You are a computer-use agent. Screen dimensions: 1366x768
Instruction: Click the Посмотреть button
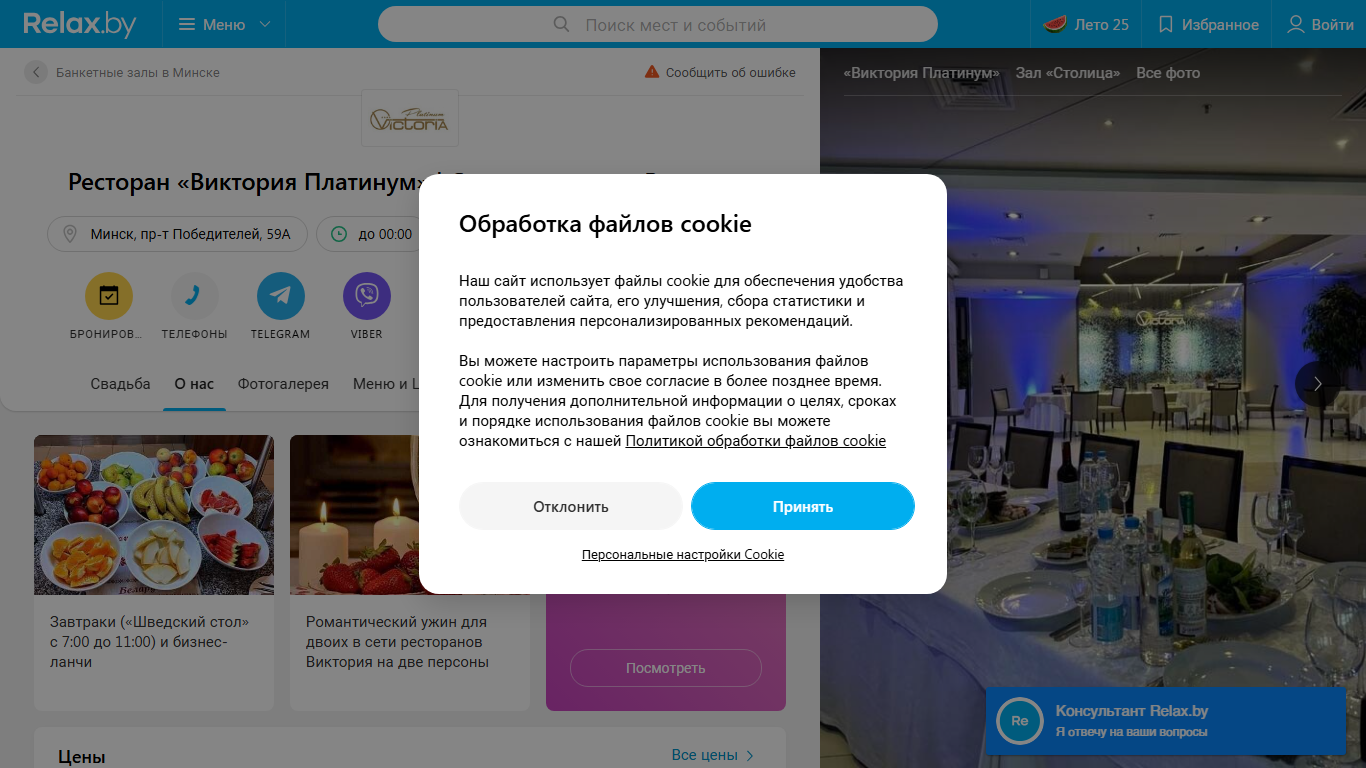666,668
